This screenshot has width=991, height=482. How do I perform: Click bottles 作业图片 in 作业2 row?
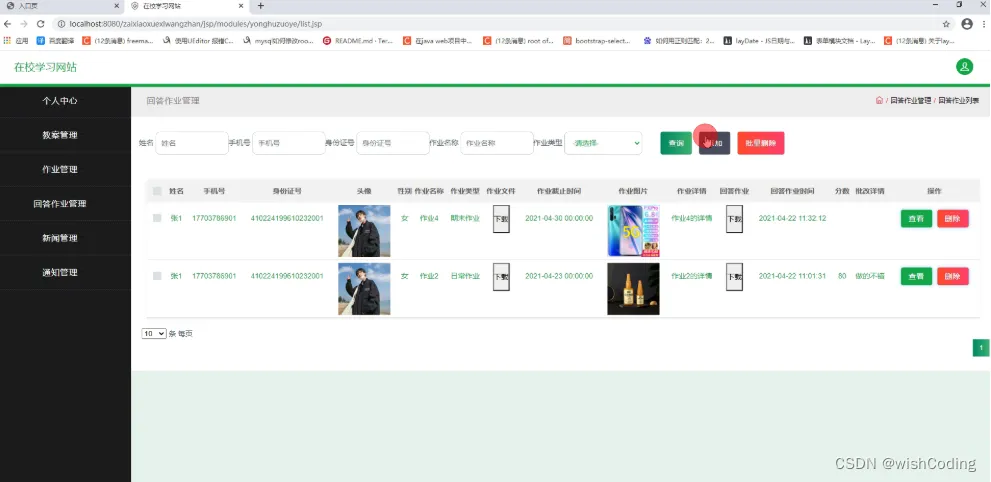[x=633, y=289]
